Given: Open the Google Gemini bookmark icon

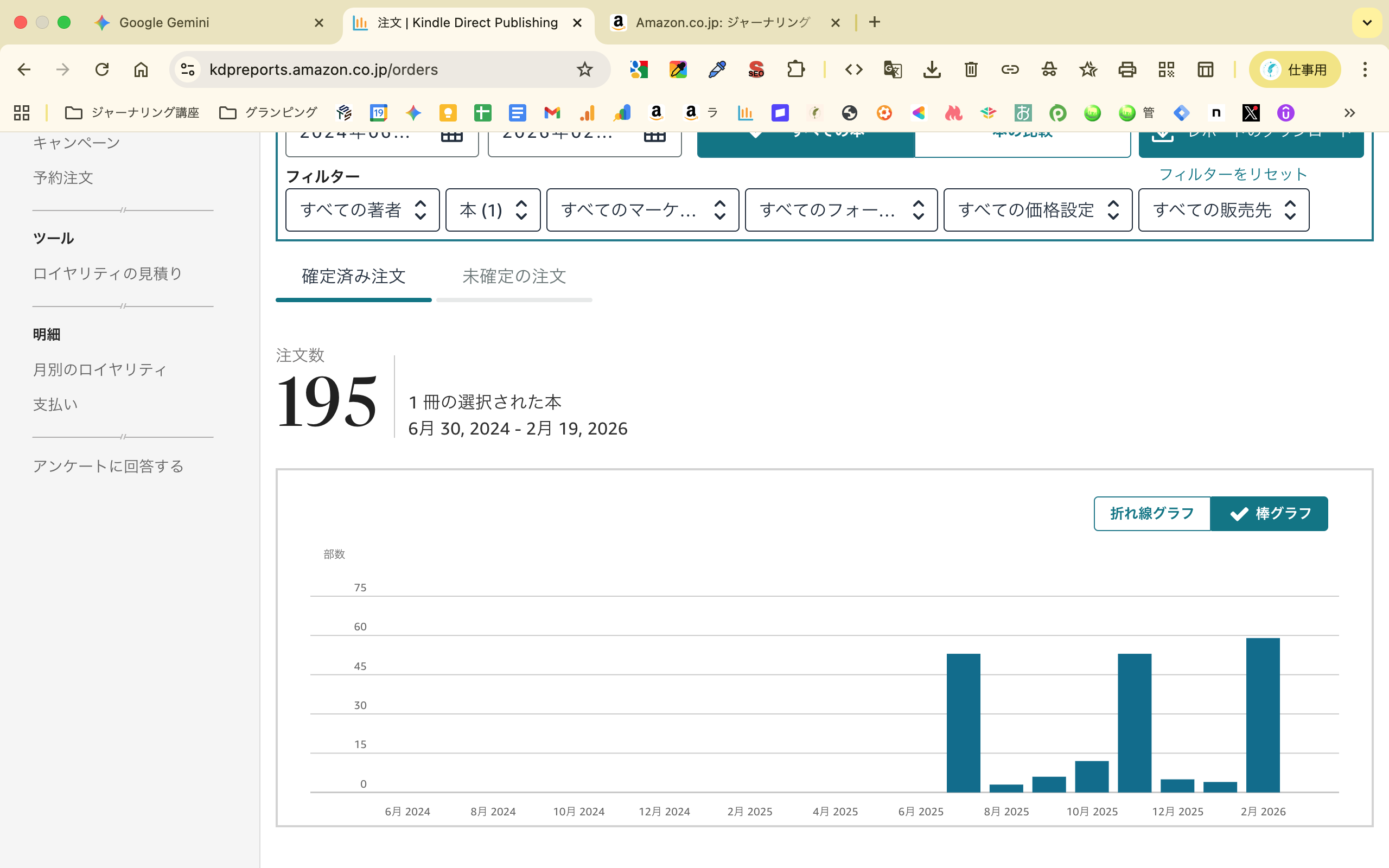Looking at the screenshot, I should click(x=414, y=113).
